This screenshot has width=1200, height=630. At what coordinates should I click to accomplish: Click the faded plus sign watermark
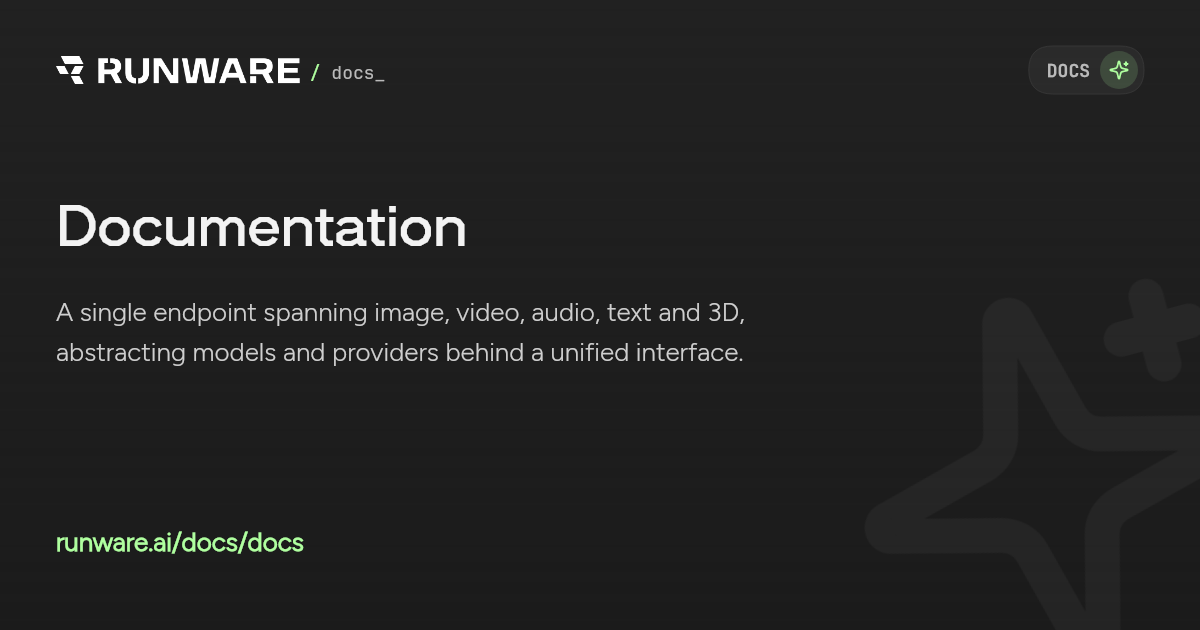[1161, 330]
